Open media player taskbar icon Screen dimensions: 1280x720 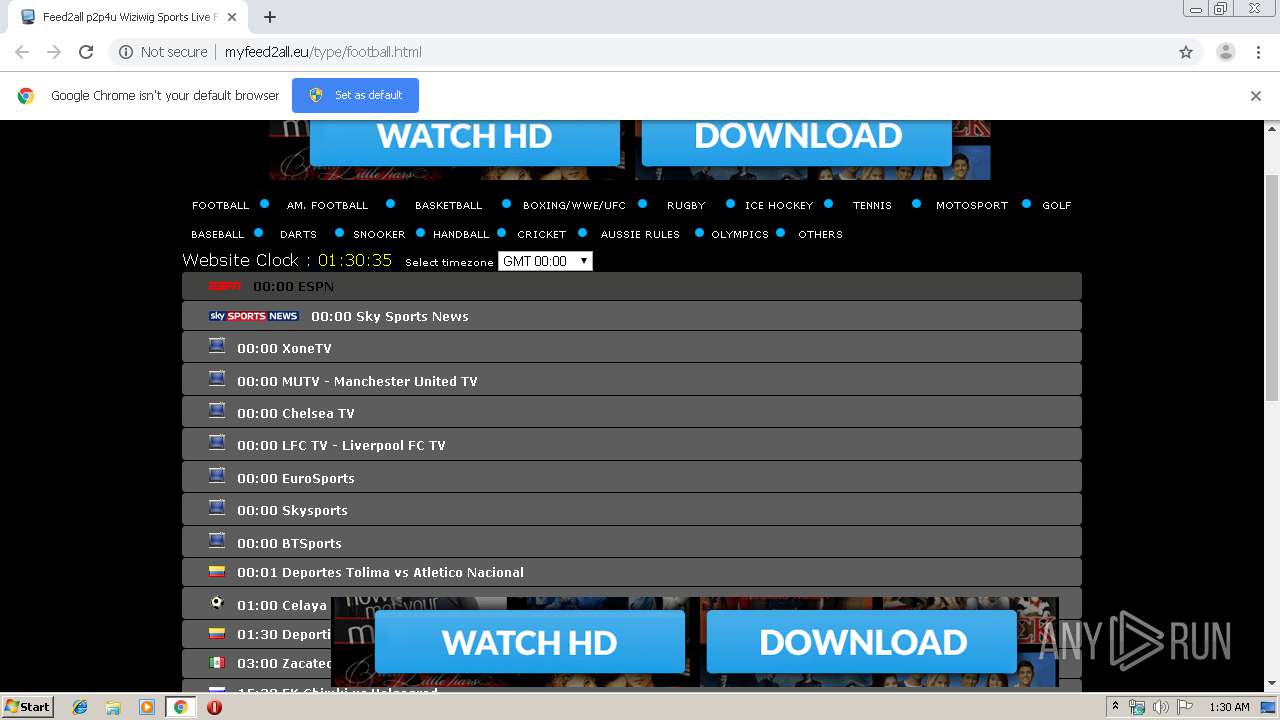(x=147, y=707)
